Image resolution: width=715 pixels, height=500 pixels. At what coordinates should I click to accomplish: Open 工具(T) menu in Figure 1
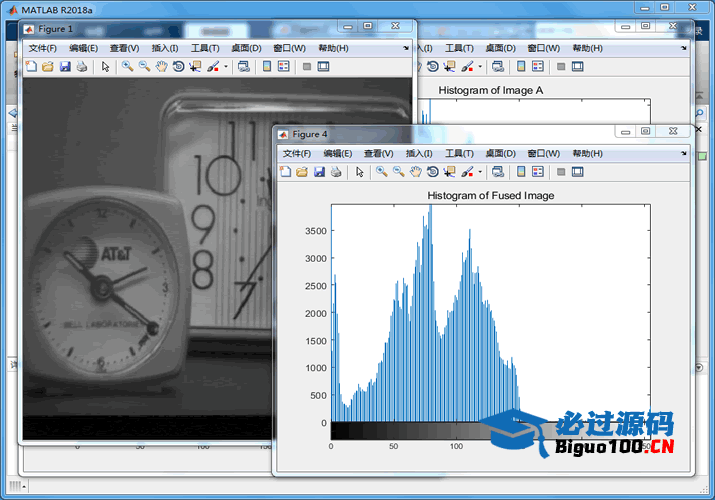click(x=205, y=48)
